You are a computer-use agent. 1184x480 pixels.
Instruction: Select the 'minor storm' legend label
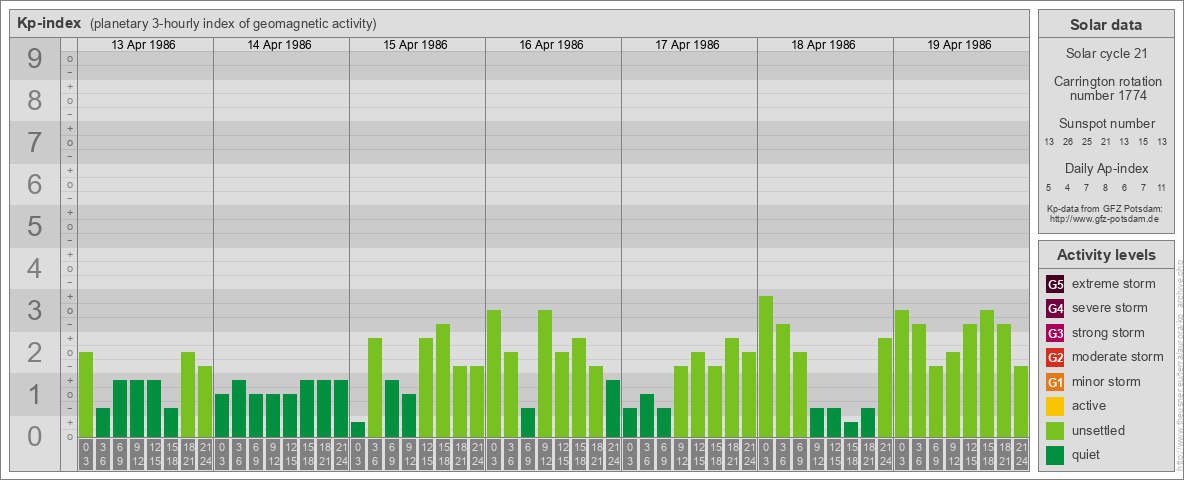pos(1106,382)
